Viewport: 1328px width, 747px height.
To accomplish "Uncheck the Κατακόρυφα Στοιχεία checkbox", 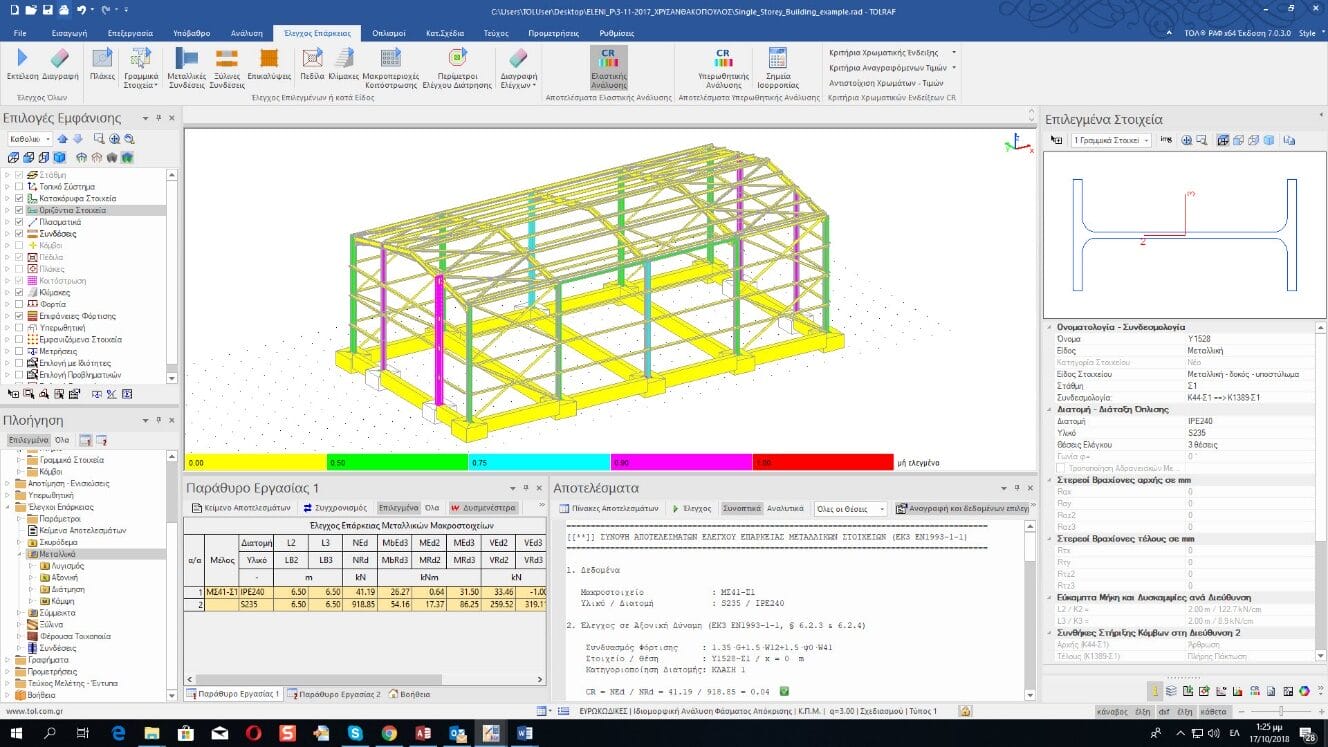I will tap(20, 199).
